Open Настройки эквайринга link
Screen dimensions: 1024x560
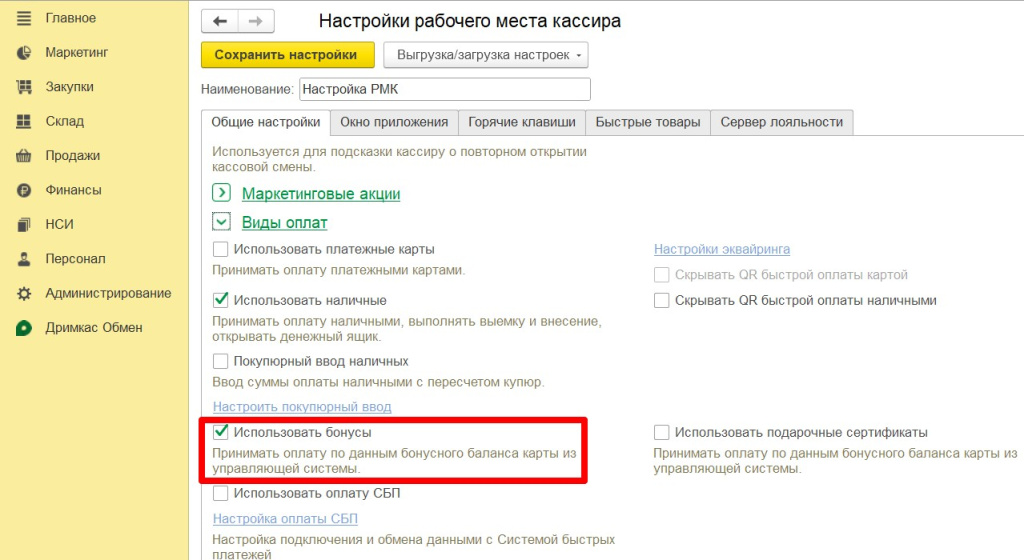click(x=722, y=249)
